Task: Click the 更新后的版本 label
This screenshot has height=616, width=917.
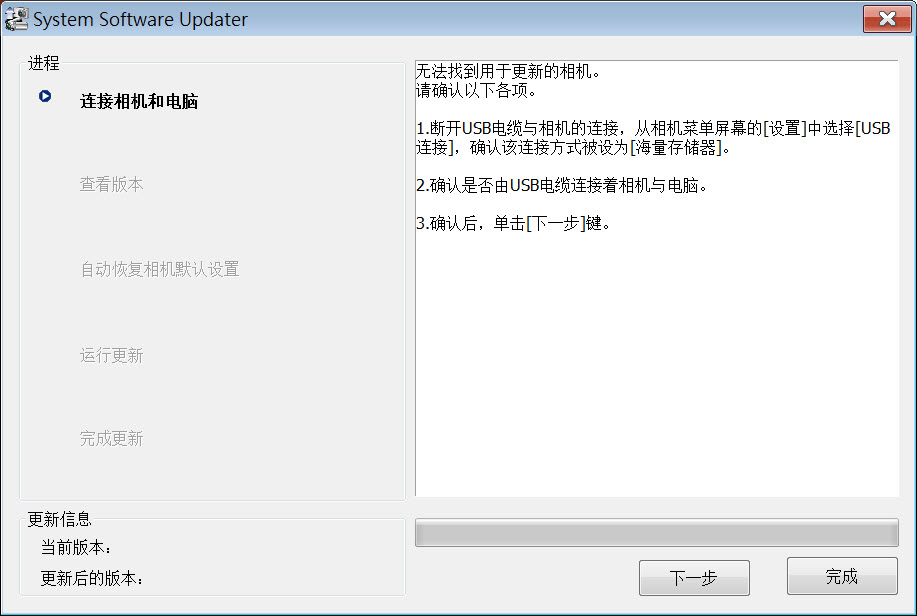Action: [92, 578]
